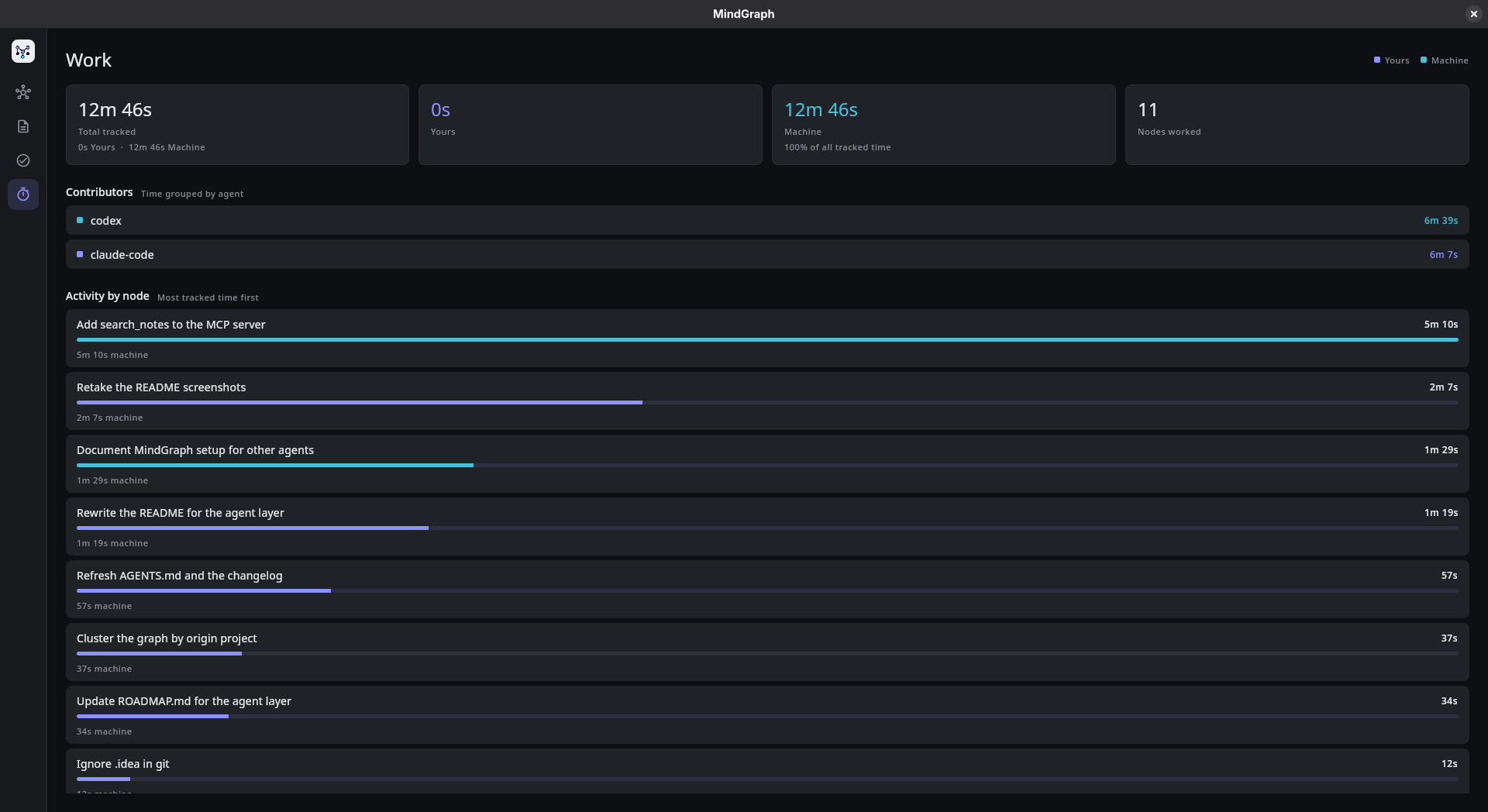
Task: Click the Work page title
Action: pyautogui.click(x=88, y=60)
